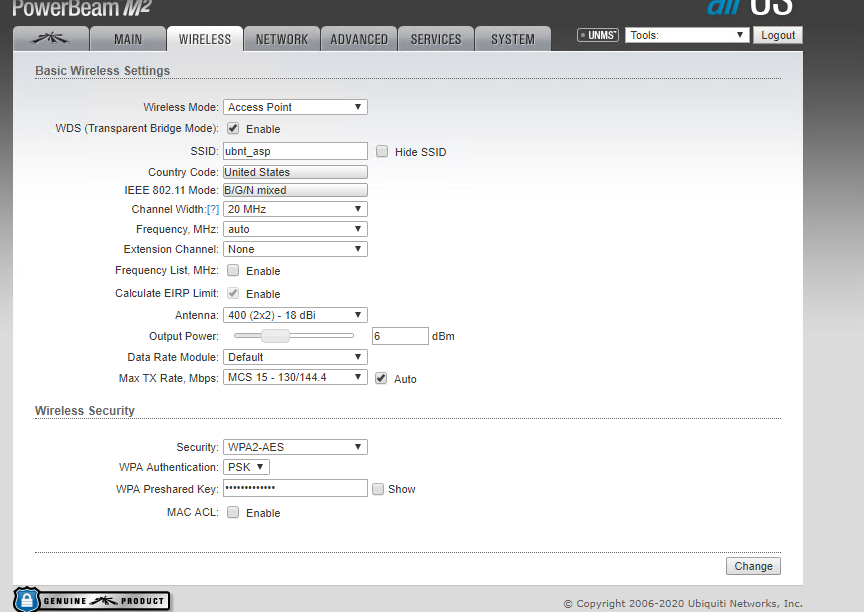
Task: Open the Security dropdown
Action: 295,447
